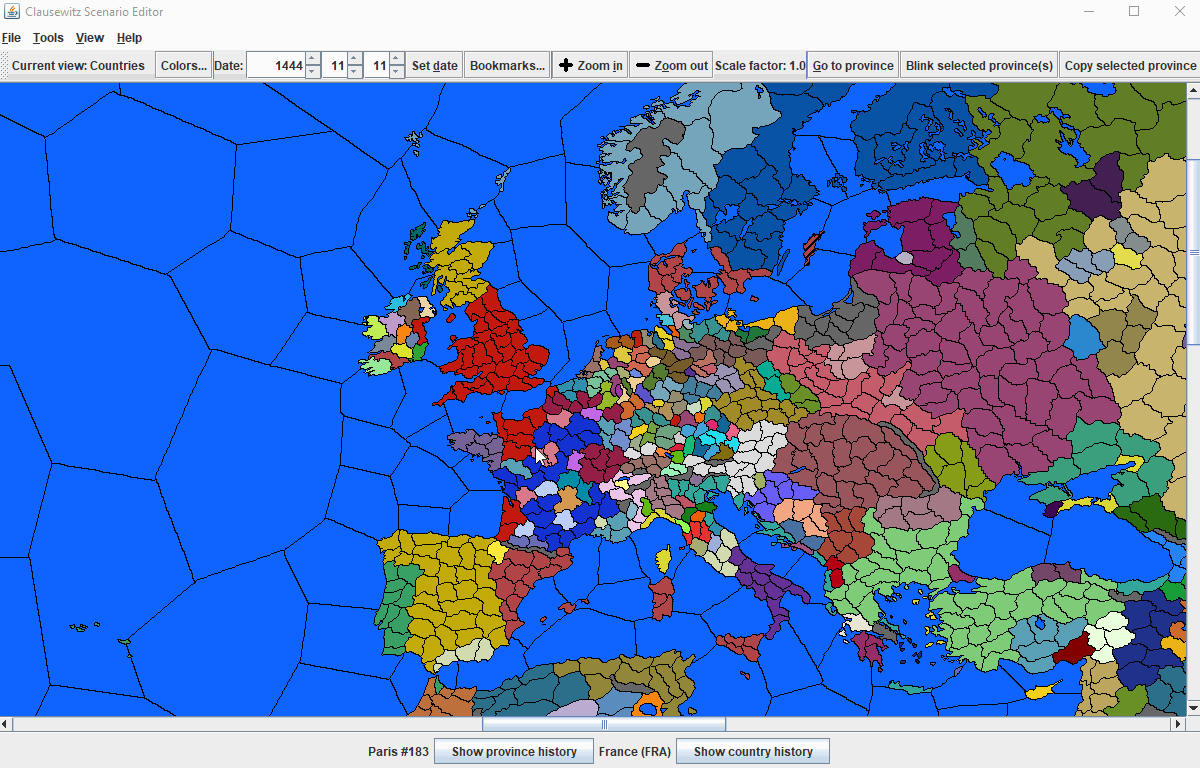Screen dimensions: 1200x768
Task: Increase the month with its up arrow
Action: click(355, 59)
